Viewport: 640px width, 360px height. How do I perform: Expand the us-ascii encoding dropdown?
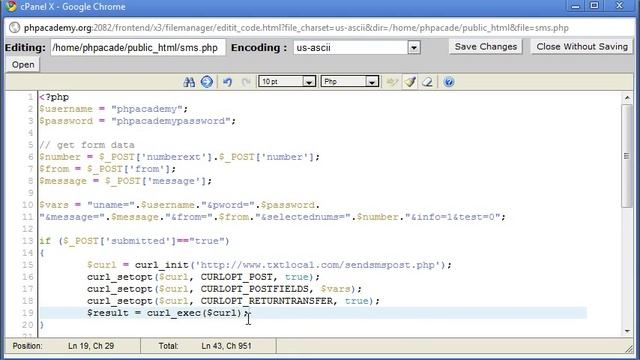point(414,47)
